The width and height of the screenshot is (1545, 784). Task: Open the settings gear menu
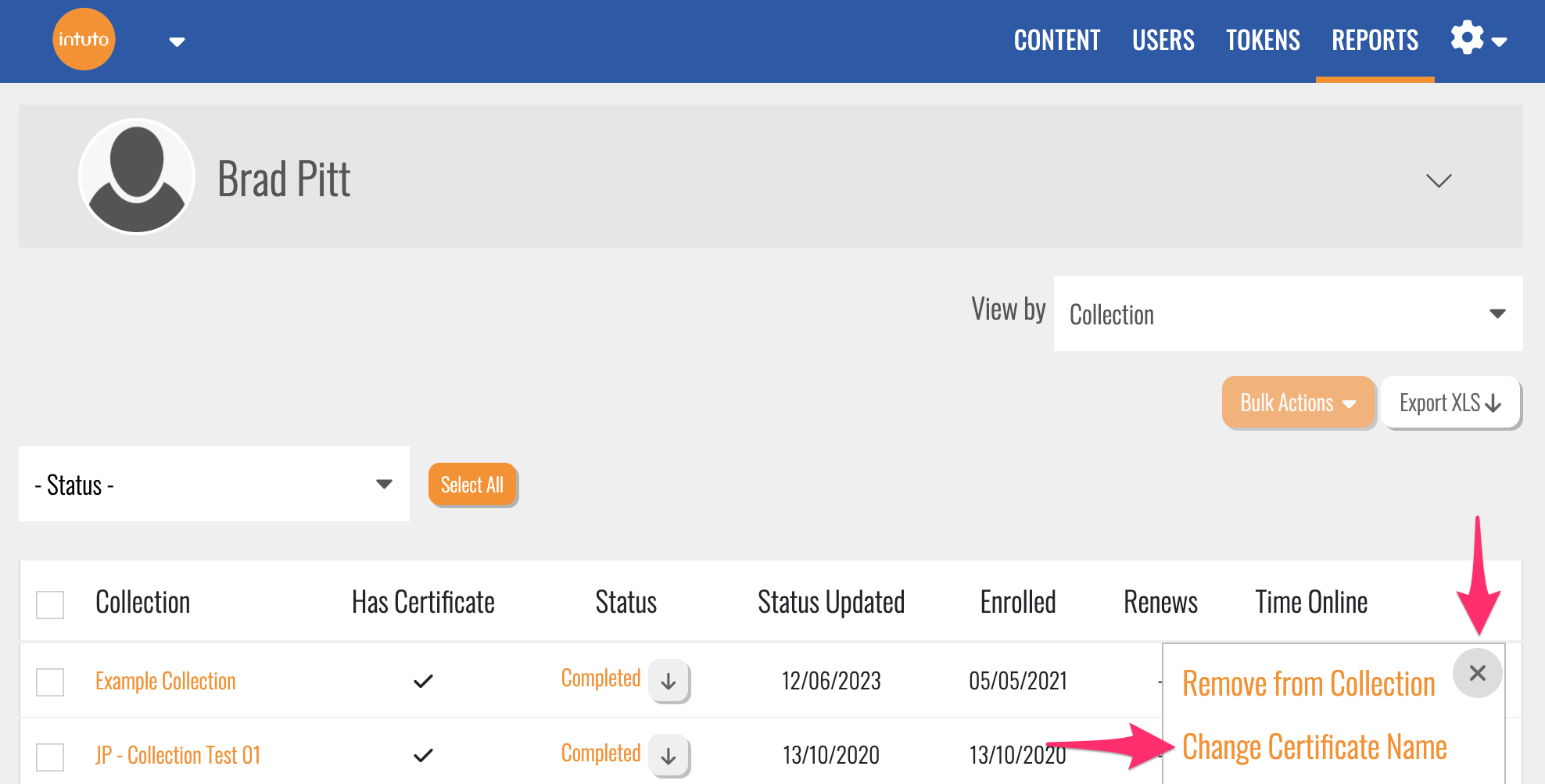pos(1476,39)
